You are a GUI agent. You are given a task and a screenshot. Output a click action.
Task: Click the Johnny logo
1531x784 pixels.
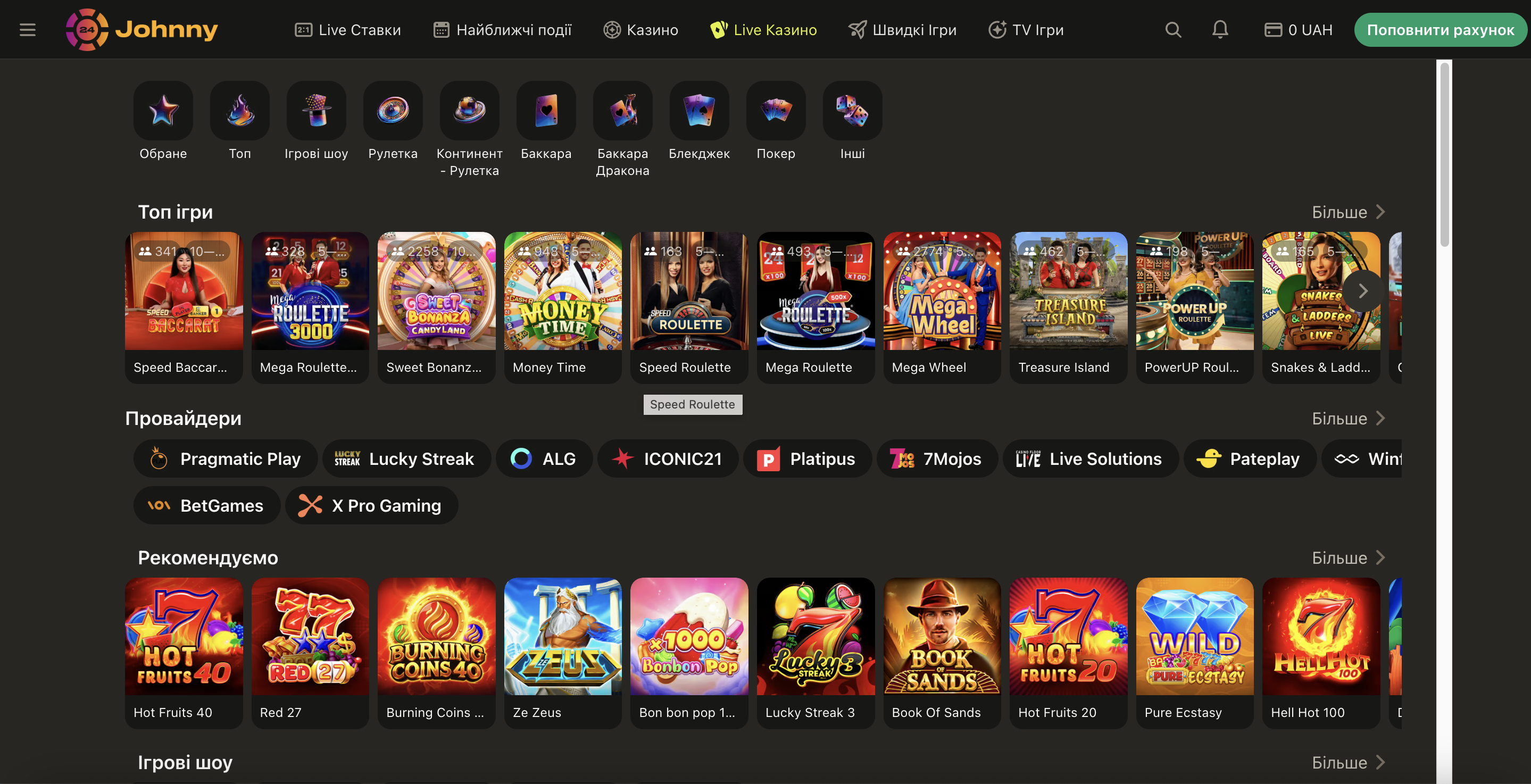coord(142,29)
